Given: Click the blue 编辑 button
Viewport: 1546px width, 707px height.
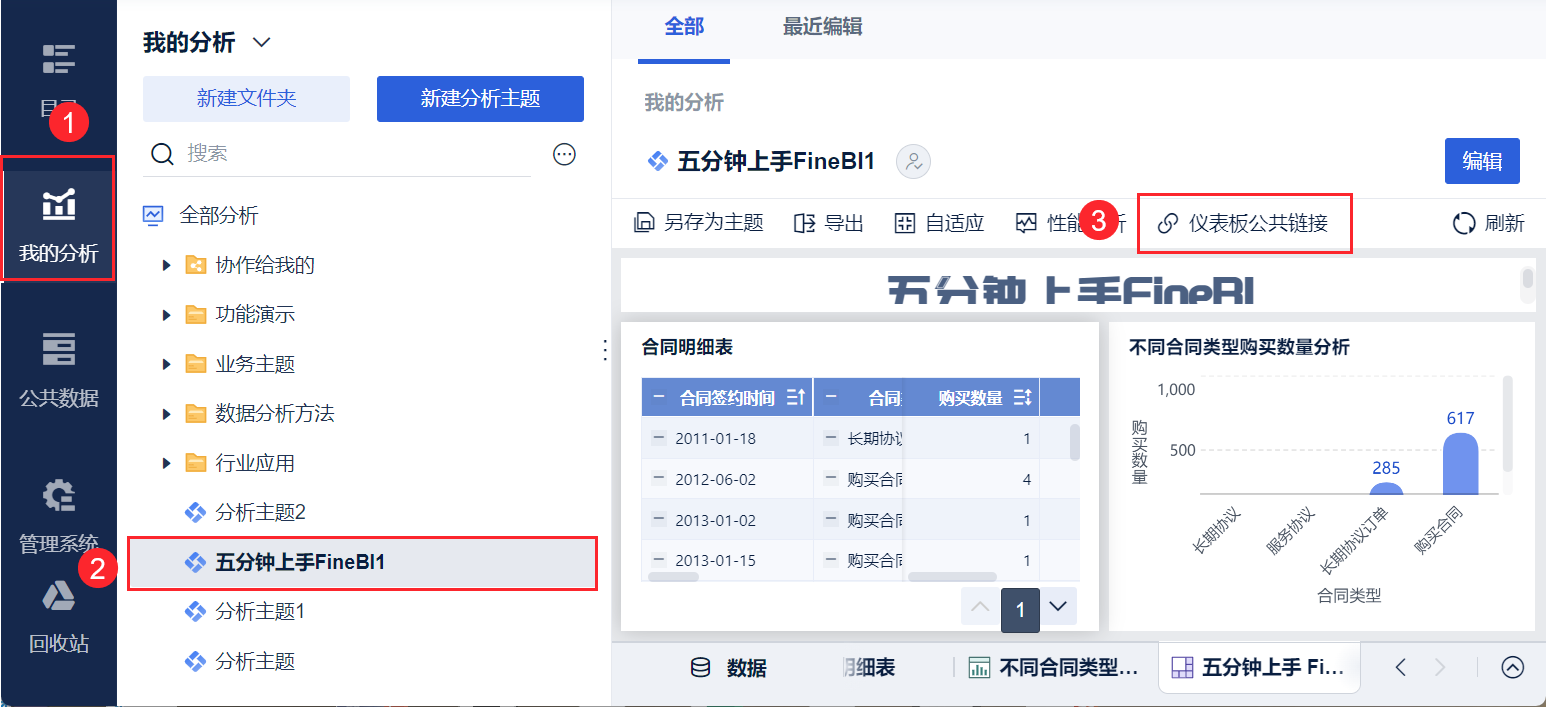Looking at the screenshot, I should click(x=1482, y=161).
